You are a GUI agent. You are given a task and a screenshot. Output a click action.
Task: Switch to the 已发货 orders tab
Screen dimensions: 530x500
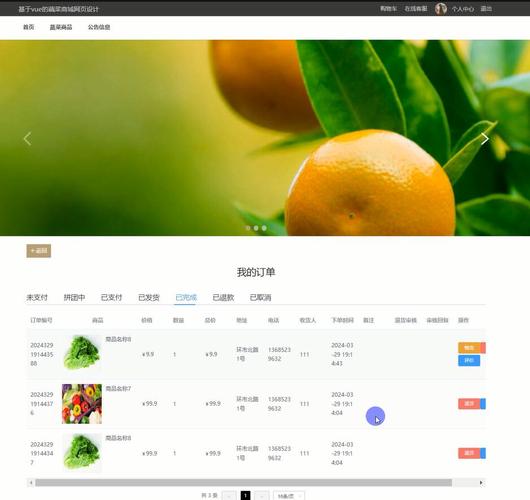(149, 297)
